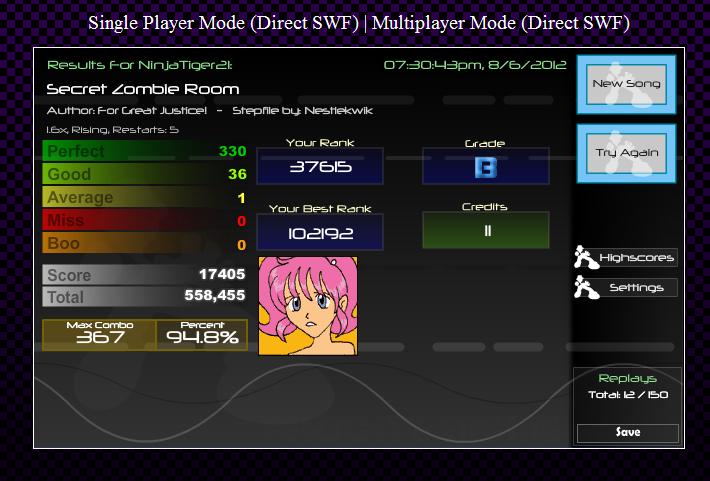Click the red Miss score bar
The height and width of the screenshot is (481, 710).
pos(145,220)
